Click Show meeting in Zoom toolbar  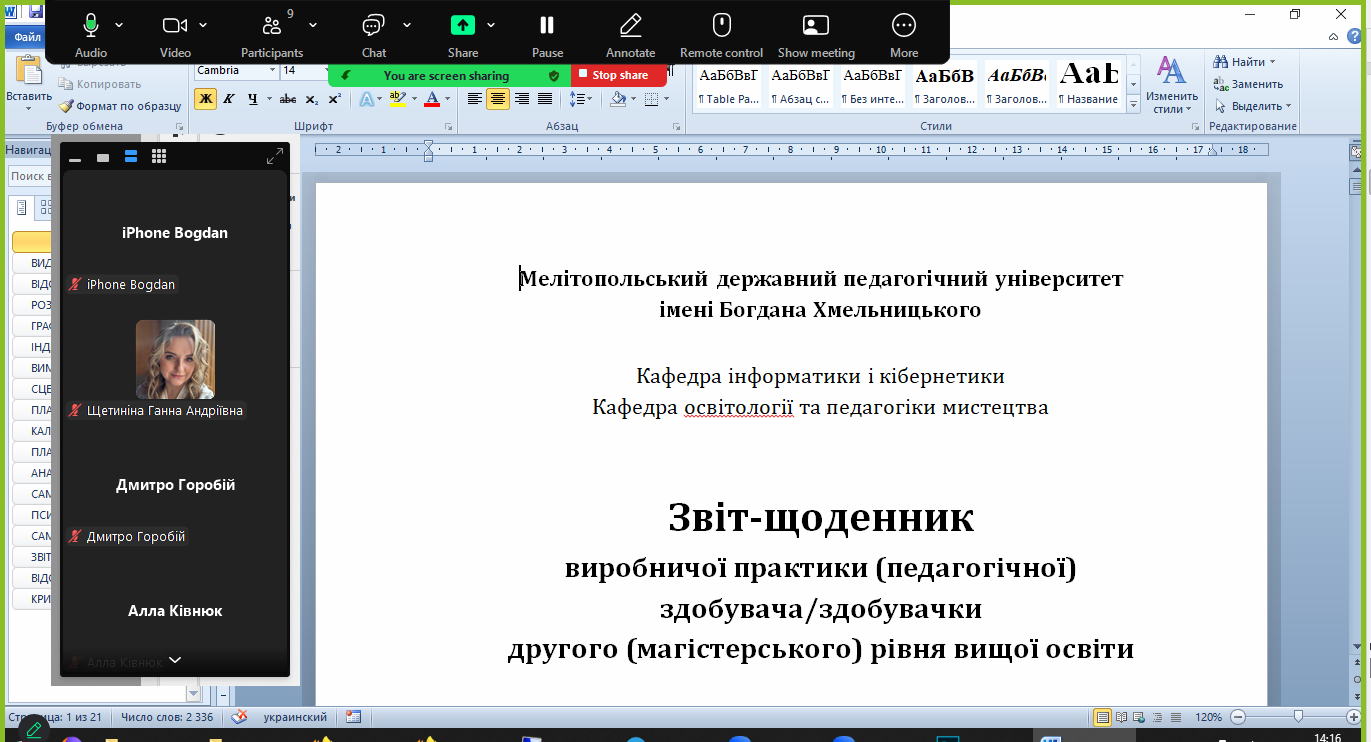[816, 33]
